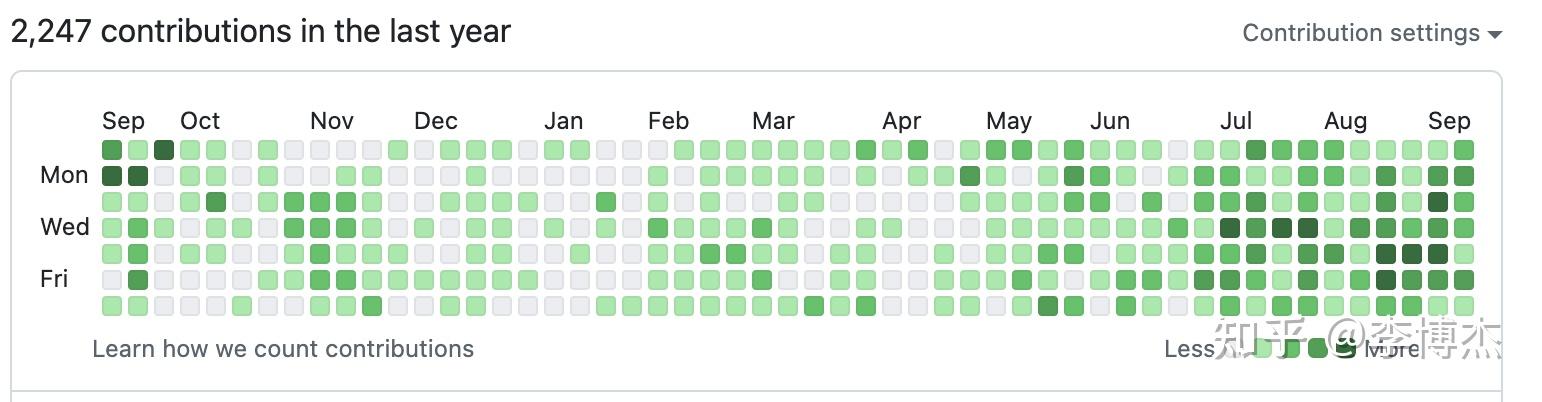Click the caret beside Contribution settings

point(1495,35)
